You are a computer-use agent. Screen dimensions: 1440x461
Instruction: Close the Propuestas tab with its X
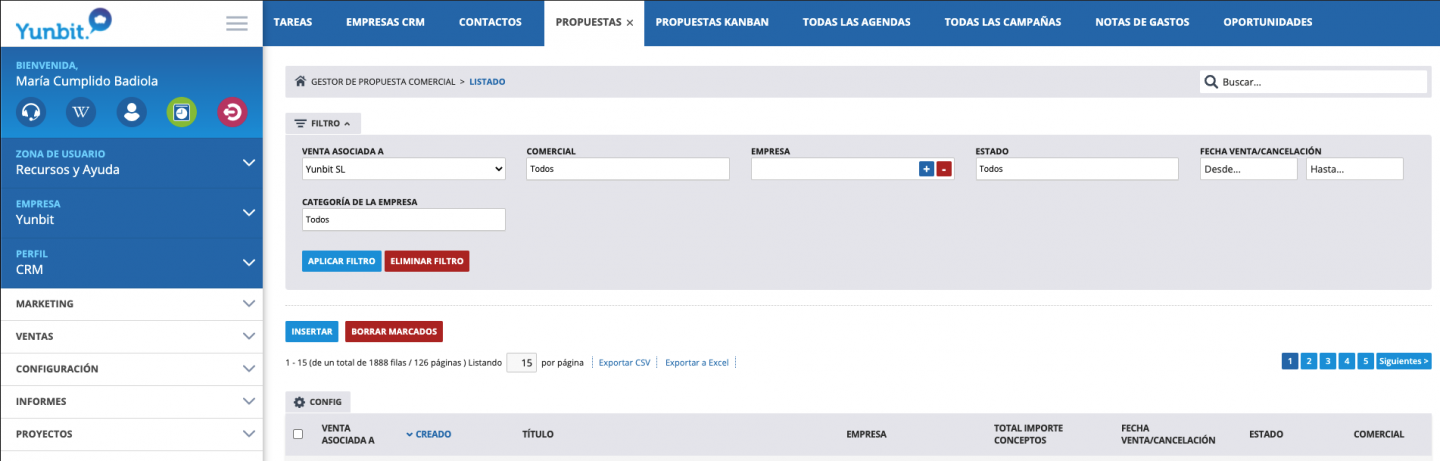click(x=630, y=22)
